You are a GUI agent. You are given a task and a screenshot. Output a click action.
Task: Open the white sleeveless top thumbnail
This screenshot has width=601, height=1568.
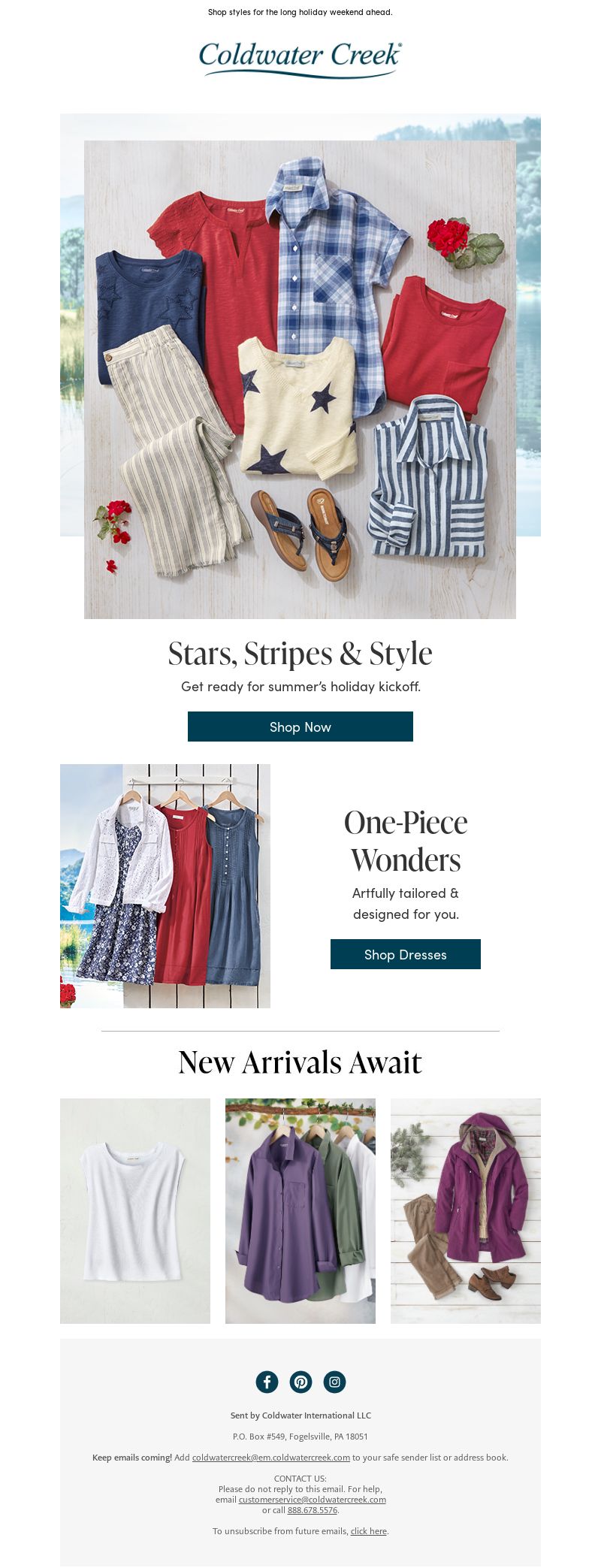click(135, 1211)
